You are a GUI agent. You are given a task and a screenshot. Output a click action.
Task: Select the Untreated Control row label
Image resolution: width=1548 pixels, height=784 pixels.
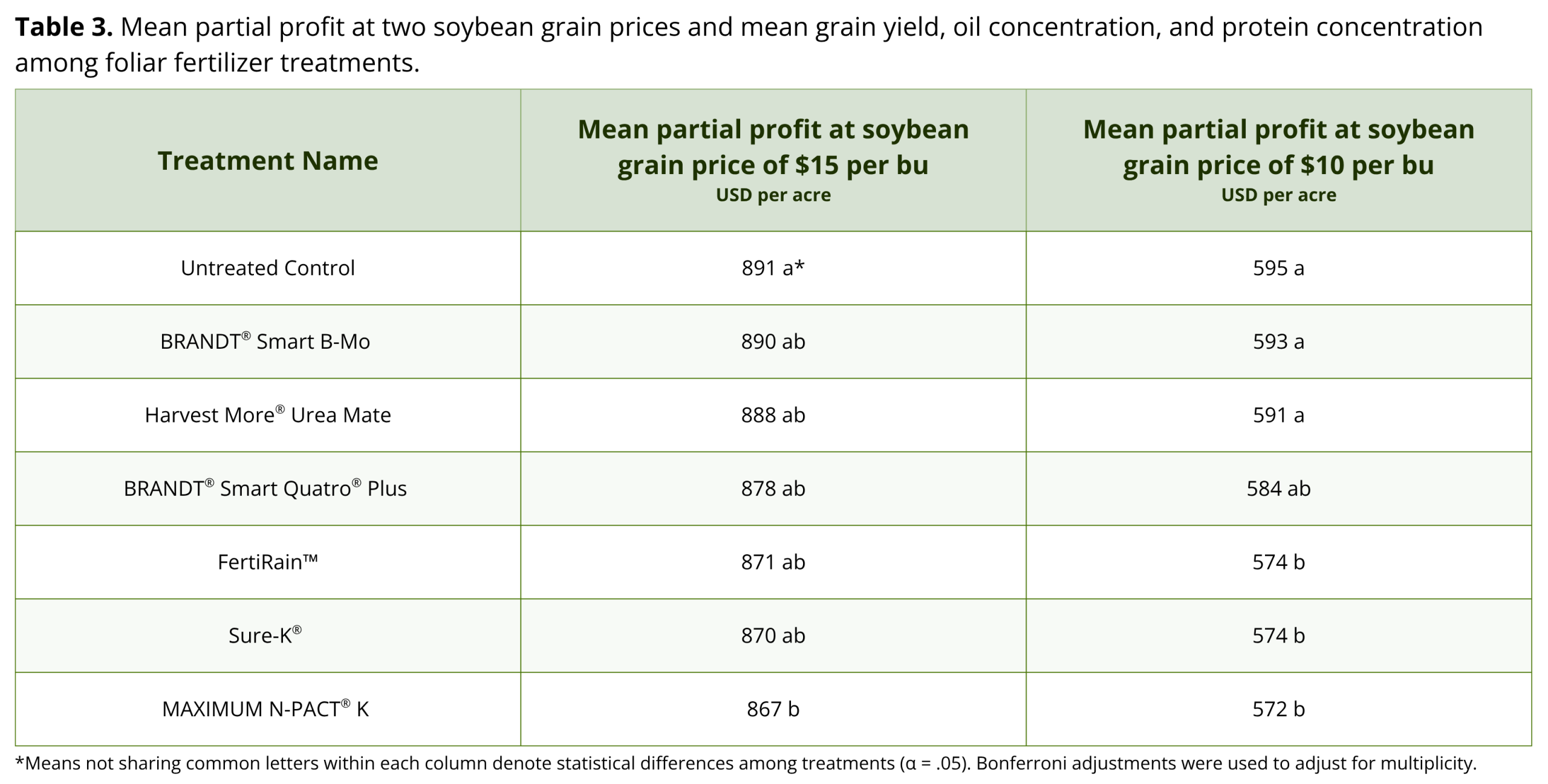267,268
